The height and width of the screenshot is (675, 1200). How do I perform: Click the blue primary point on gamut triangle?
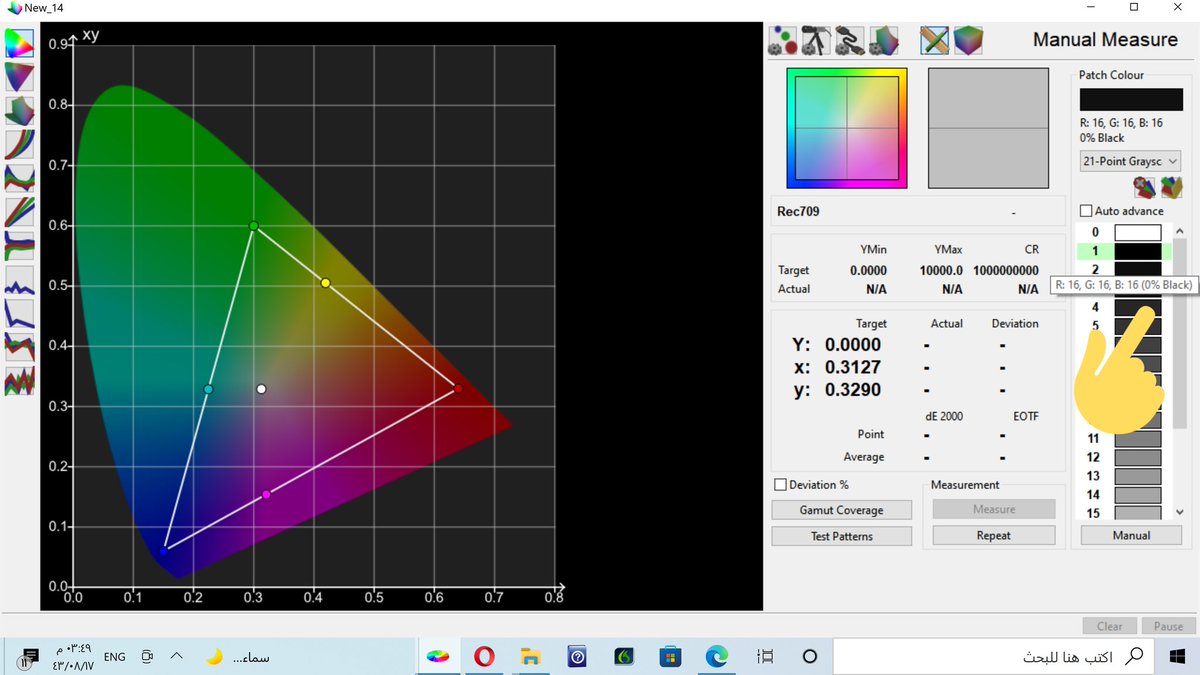coord(164,550)
